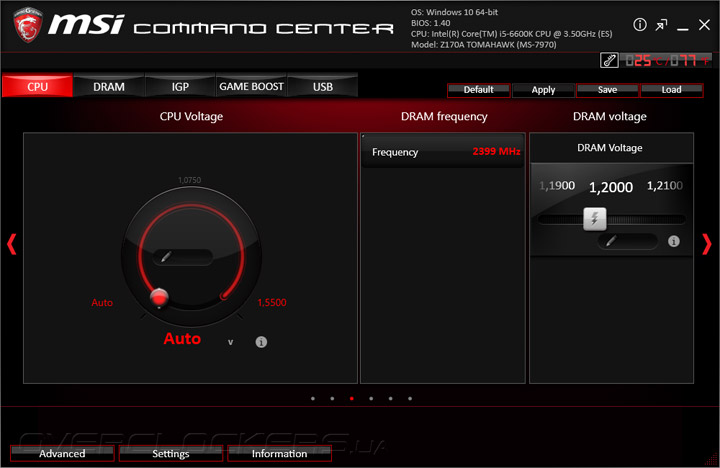Screen dimensions: 720x468
Task: Click the DRAM Voltage panel title
Action: 610,148
